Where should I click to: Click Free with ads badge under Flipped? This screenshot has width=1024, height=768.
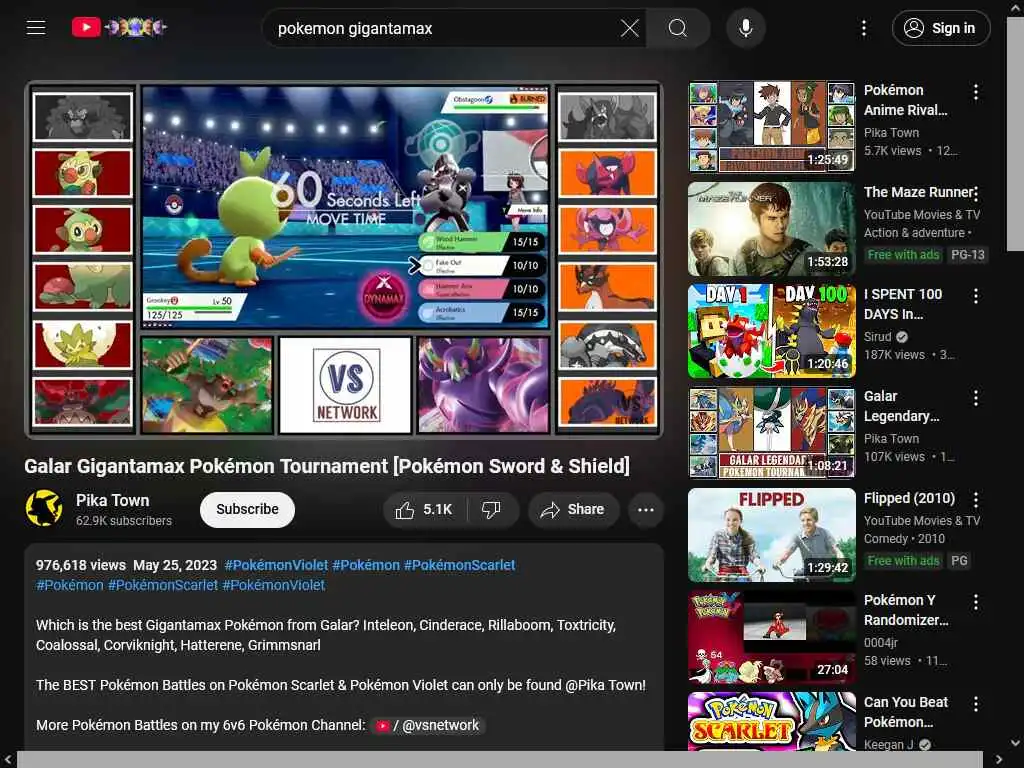coord(903,560)
